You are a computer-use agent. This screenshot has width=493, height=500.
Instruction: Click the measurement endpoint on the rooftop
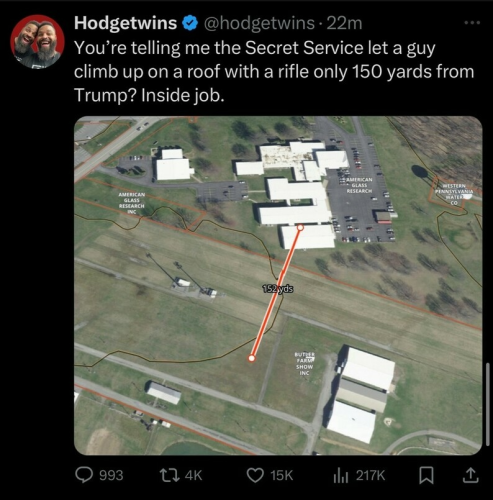pos(300,227)
